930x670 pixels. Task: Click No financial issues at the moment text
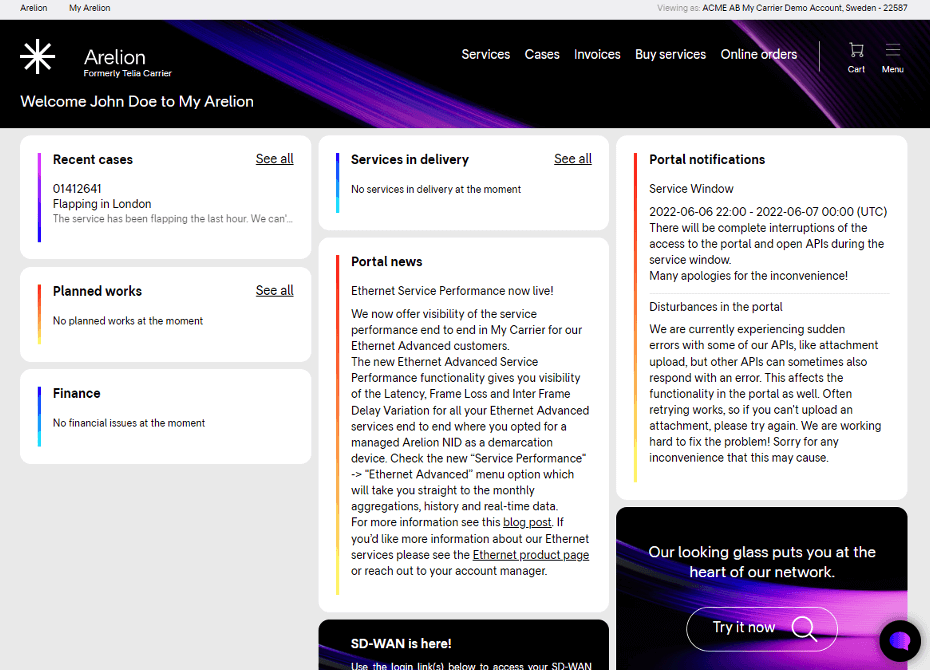tap(129, 423)
